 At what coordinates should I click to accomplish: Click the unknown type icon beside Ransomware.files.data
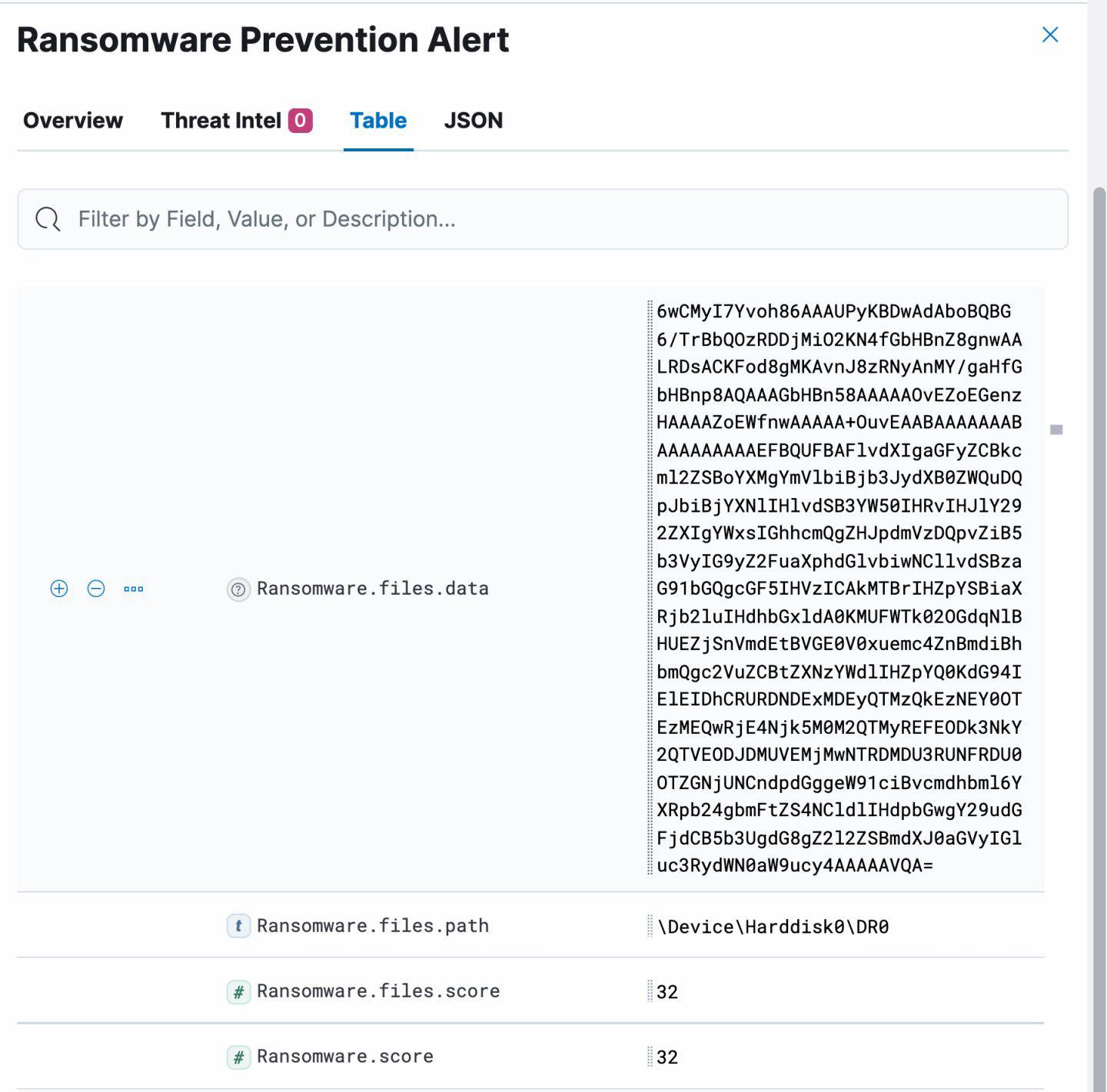point(238,589)
